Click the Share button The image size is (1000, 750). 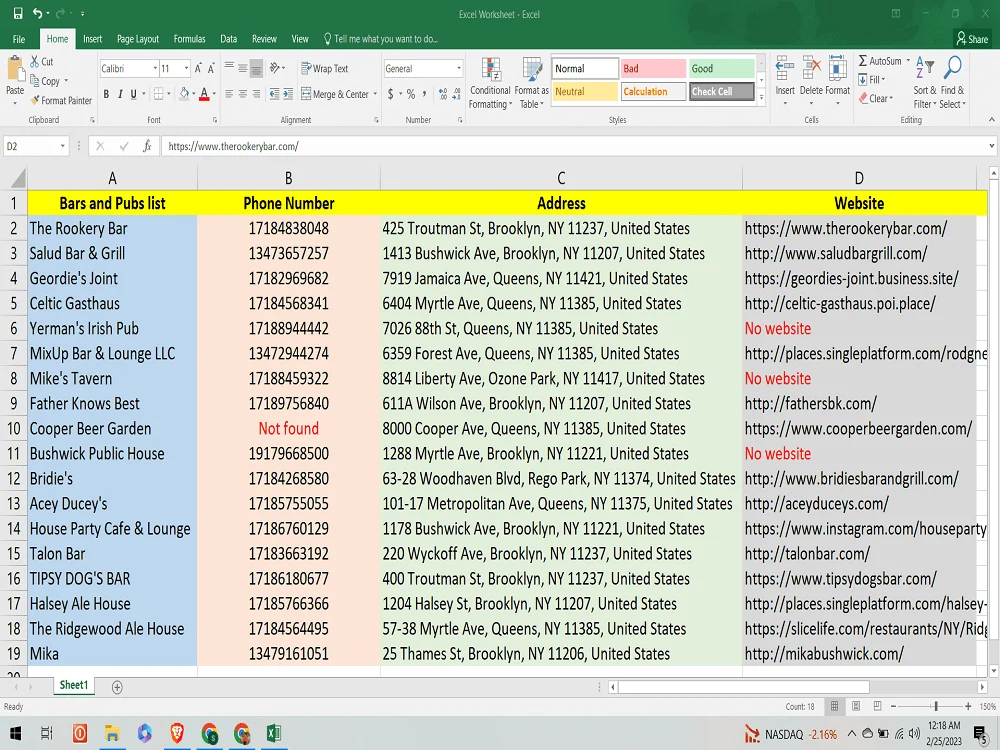tap(973, 39)
